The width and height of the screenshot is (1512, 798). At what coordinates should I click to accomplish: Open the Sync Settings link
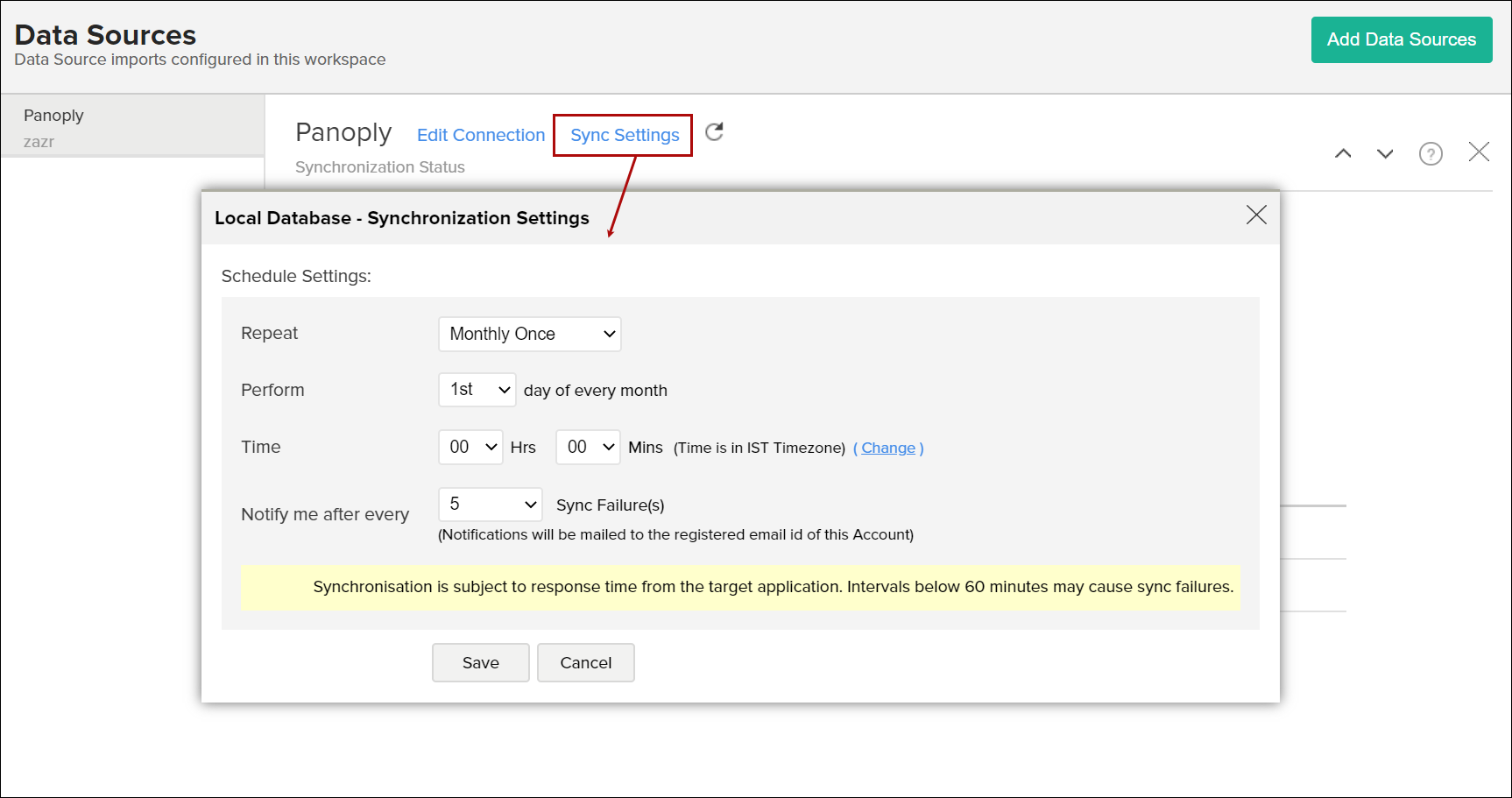[x=625, y=135]
